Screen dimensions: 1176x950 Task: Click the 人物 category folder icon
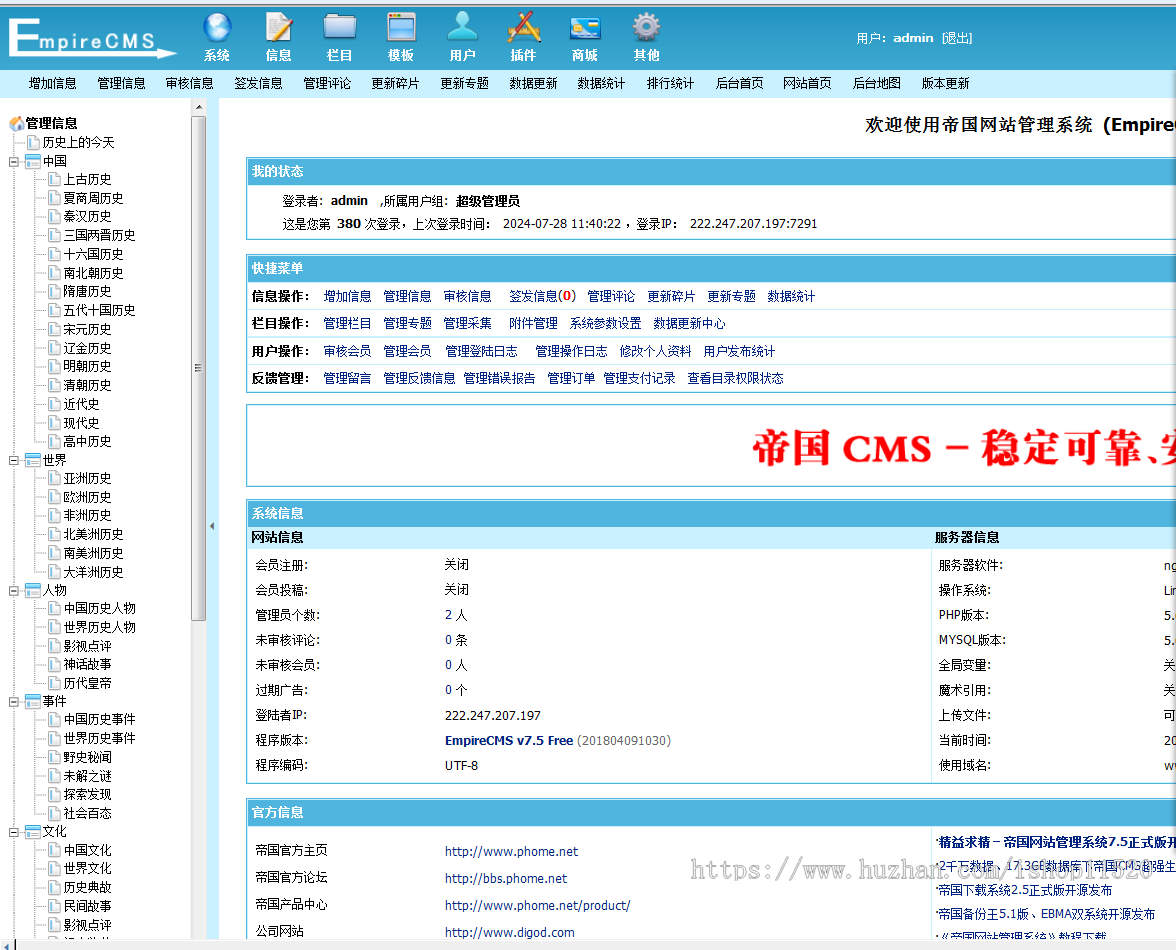click(x=33, y=591)
